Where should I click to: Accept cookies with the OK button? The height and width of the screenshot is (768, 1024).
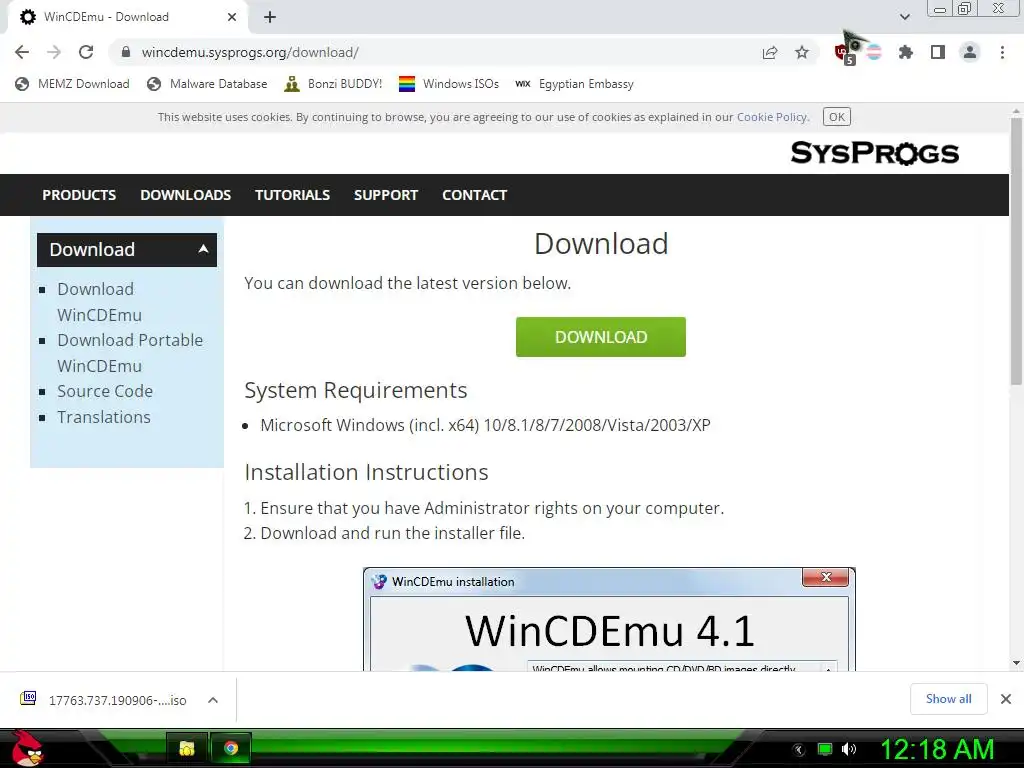[x=837, y=117]
